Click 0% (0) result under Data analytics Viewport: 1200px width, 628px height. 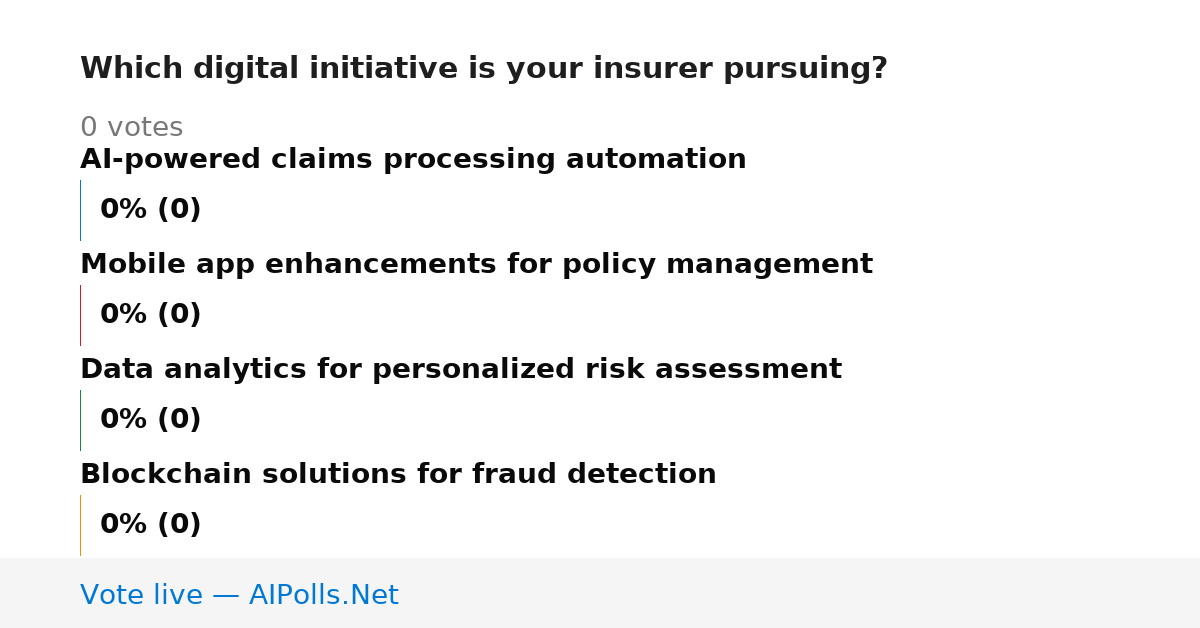point(150,420)
